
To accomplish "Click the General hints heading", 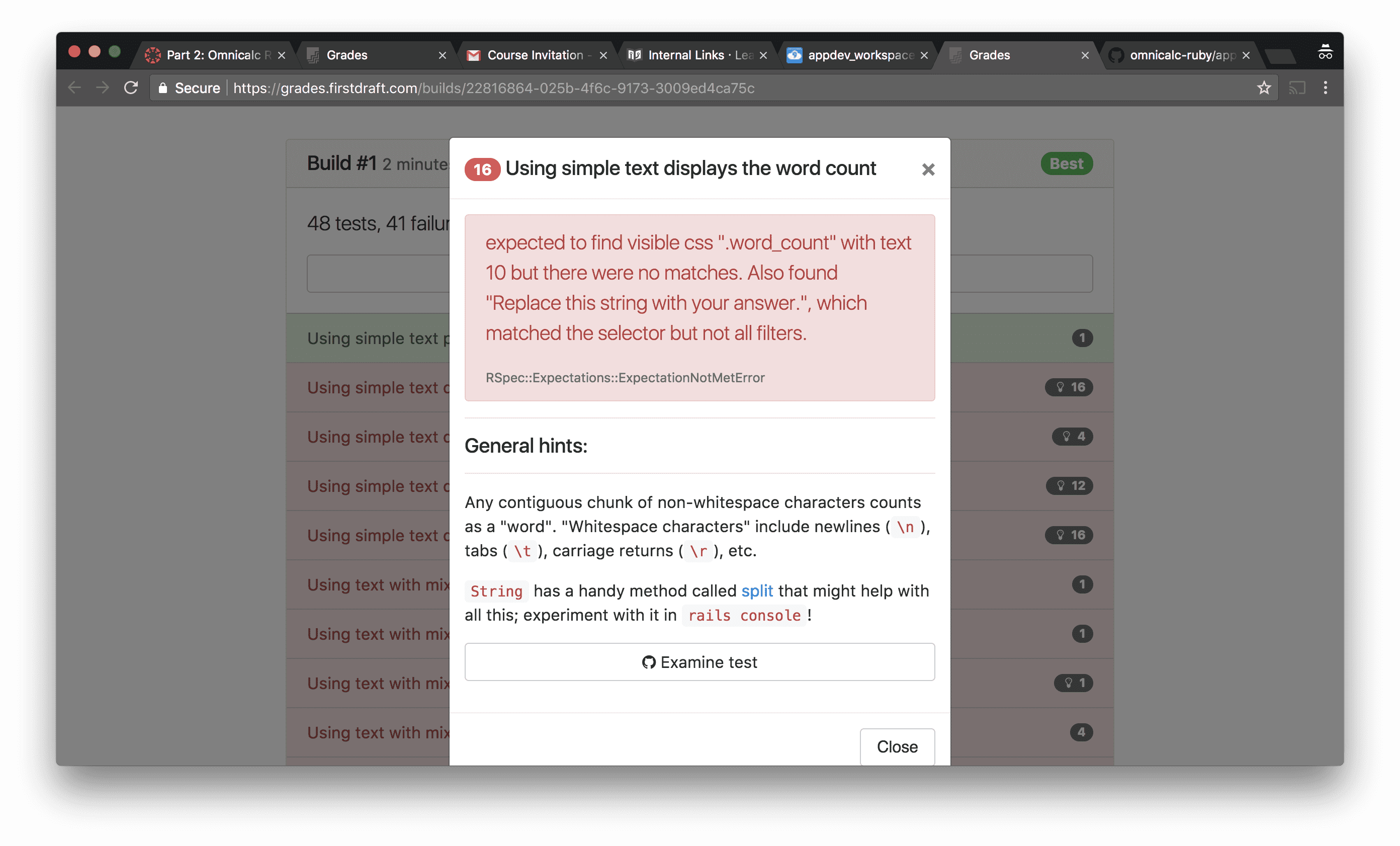I will [526, 446].
